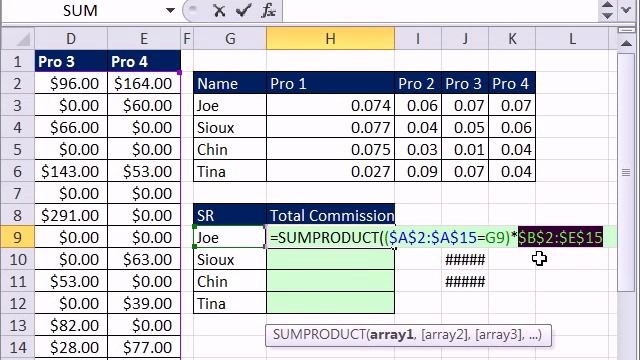This screenshot has width=640, height=360.
Task: Select column J header
Action: (465, 39)
